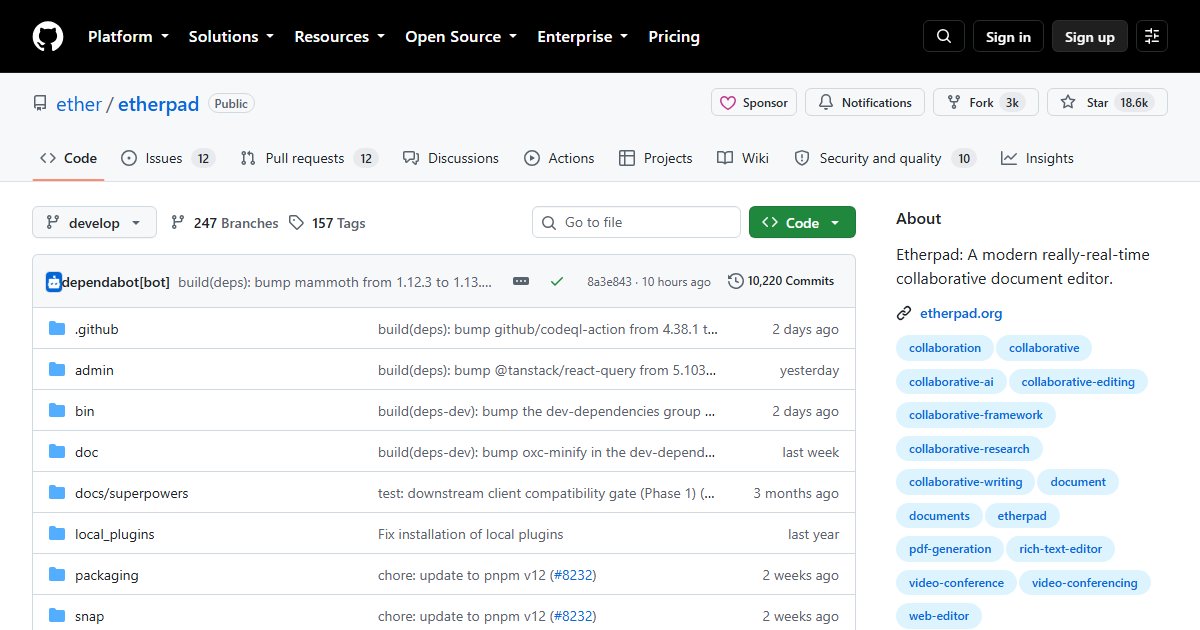Click the Sign up button
The width and height of the screenshot is (1200, 630).
click(x=1090, y=37)
